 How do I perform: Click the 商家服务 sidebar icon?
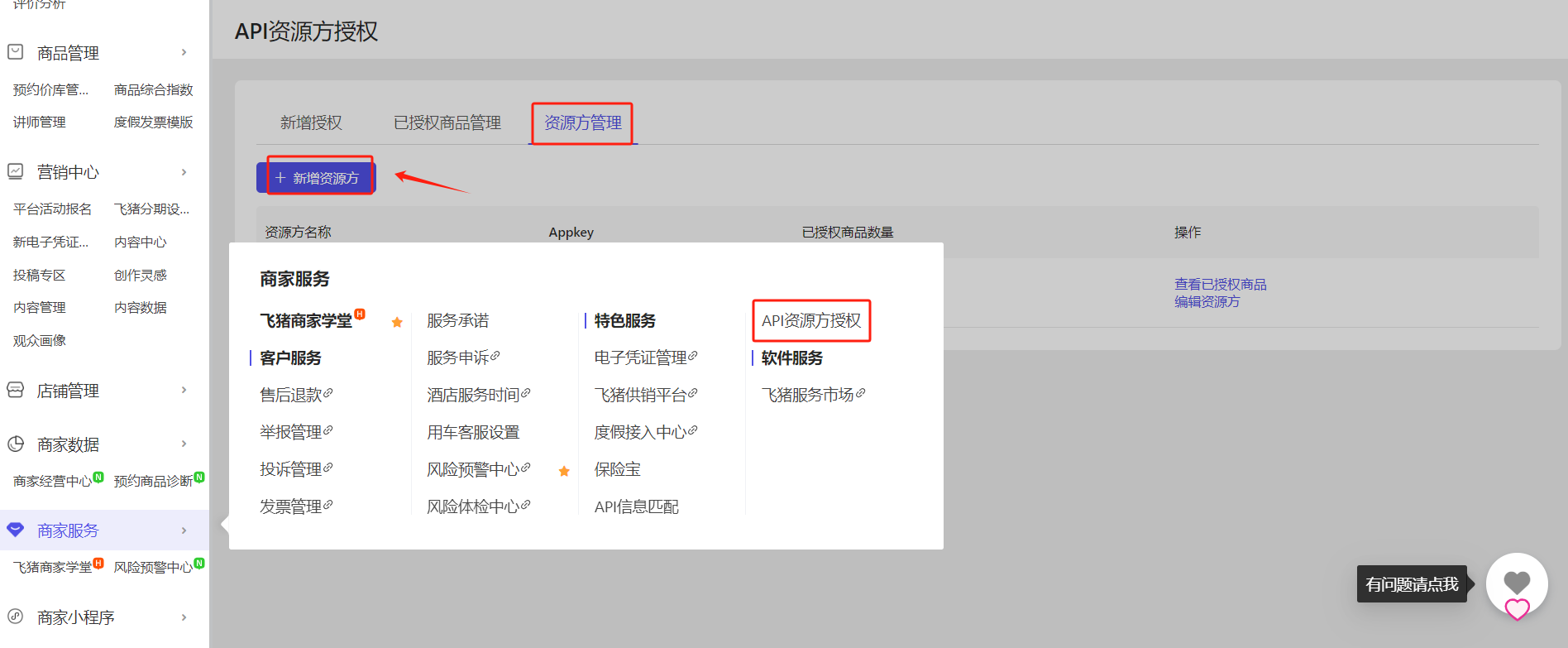15,530
